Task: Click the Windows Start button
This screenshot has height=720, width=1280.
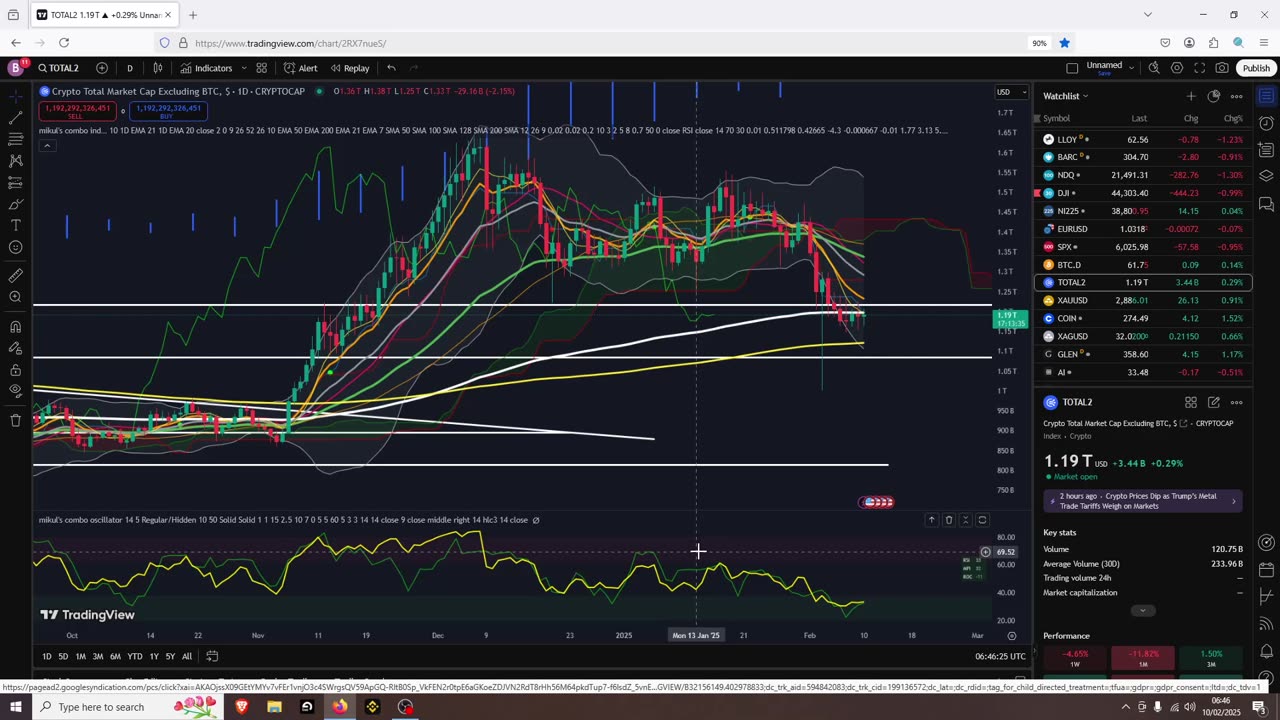Action: (15, 707)
